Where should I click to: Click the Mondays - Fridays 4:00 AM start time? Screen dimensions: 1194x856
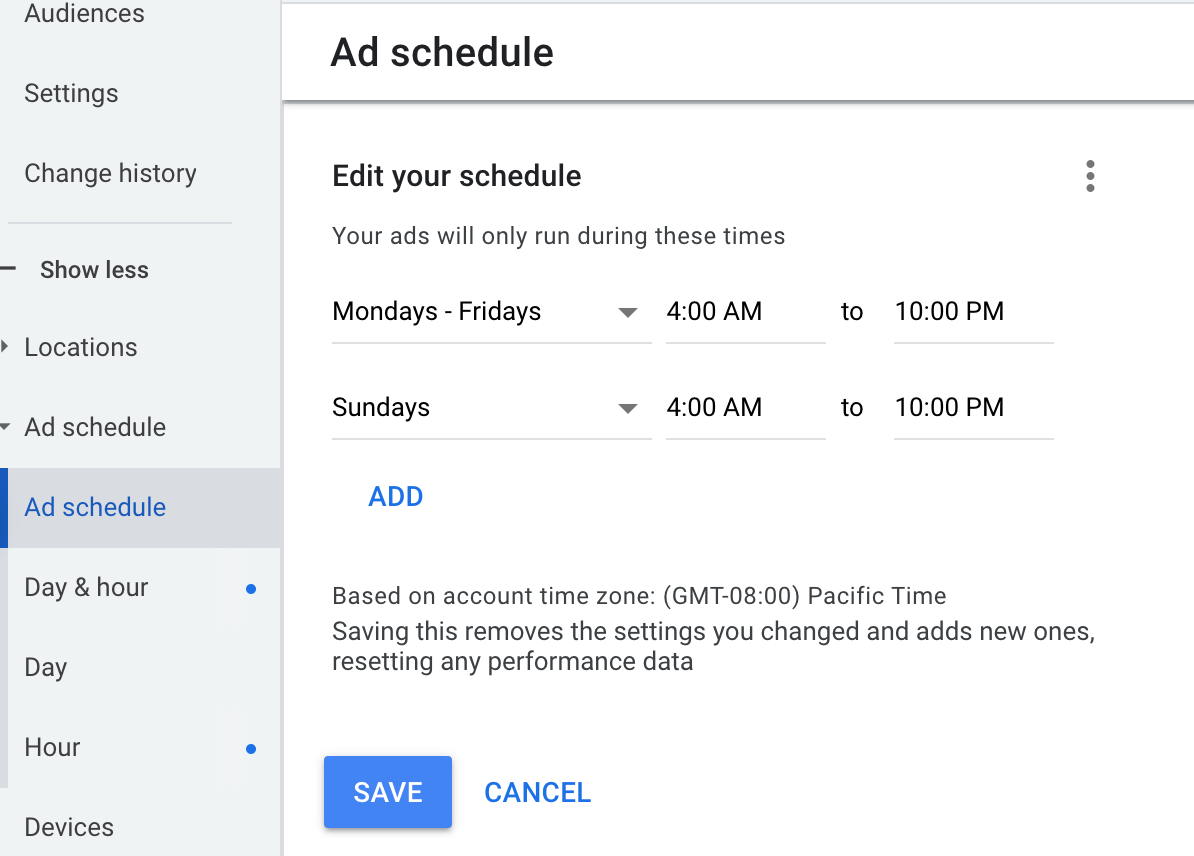coord(744,312)
